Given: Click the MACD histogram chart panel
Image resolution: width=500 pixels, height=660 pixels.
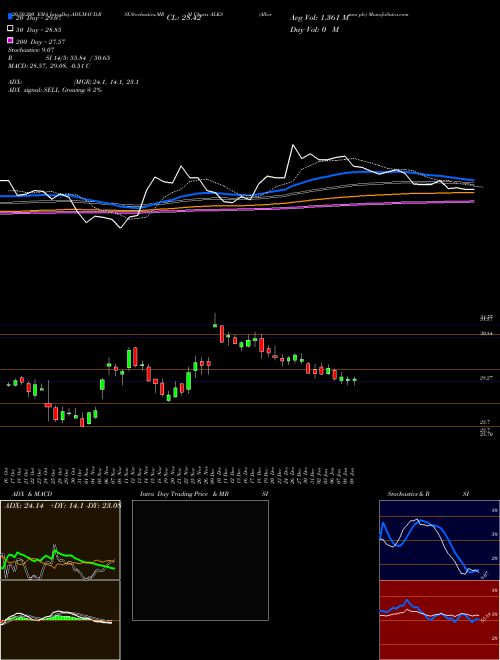Looking at the screenshot, I should [x=60, y=620].
